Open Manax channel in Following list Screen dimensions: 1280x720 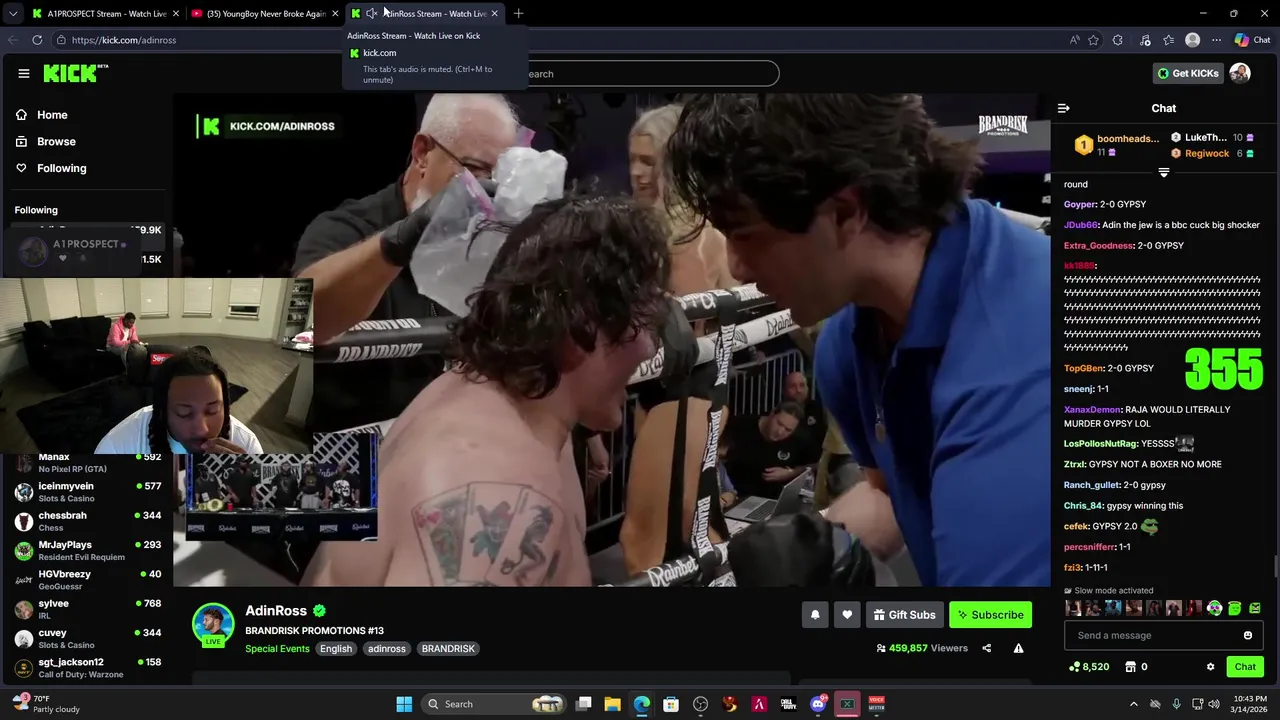pyautogui.click(x=88, y=463)
